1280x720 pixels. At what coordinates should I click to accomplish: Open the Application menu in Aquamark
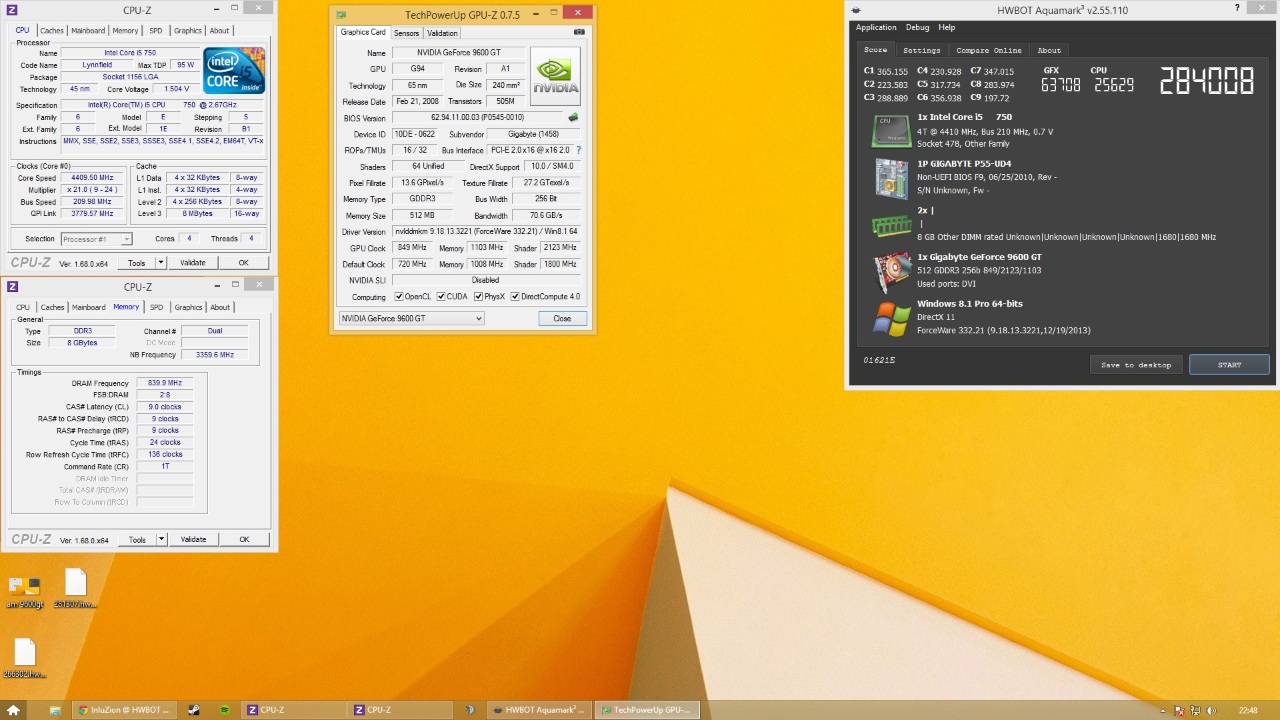(876, 28)
